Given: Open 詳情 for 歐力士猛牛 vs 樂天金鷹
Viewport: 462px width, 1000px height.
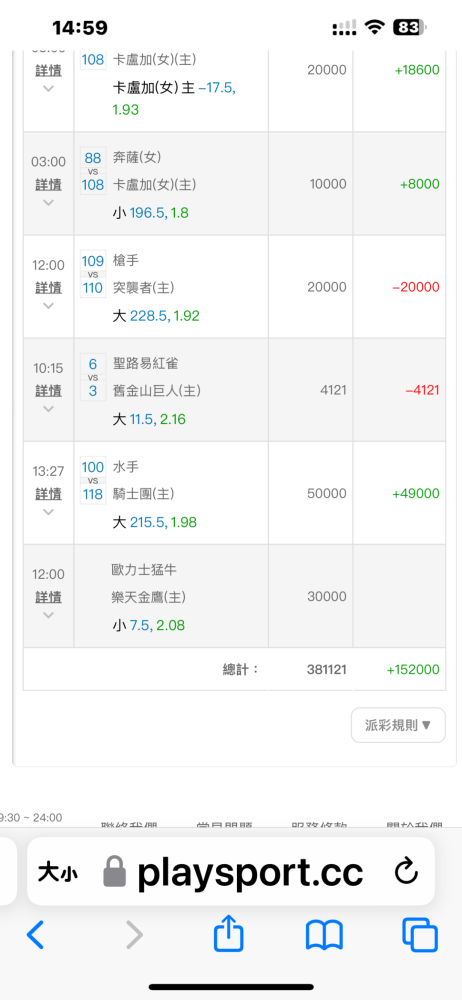Looking at the screenshot, I should coord(48,597).
